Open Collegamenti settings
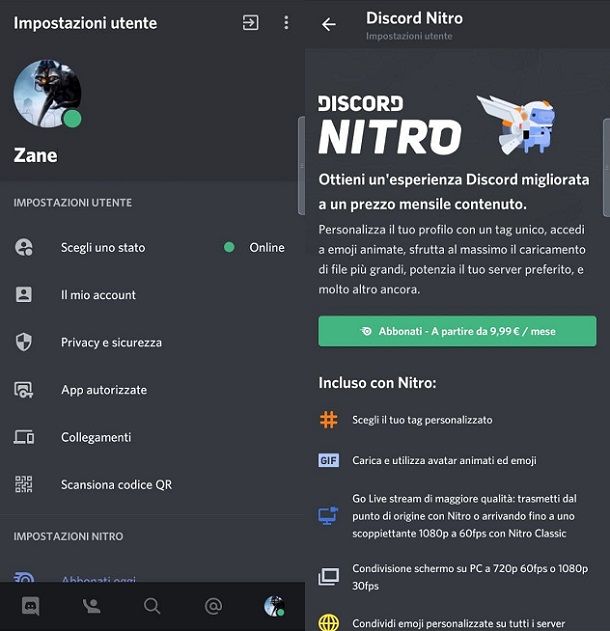Image resolution: width=610 pixels, height=631 pixels. point(152,437)
